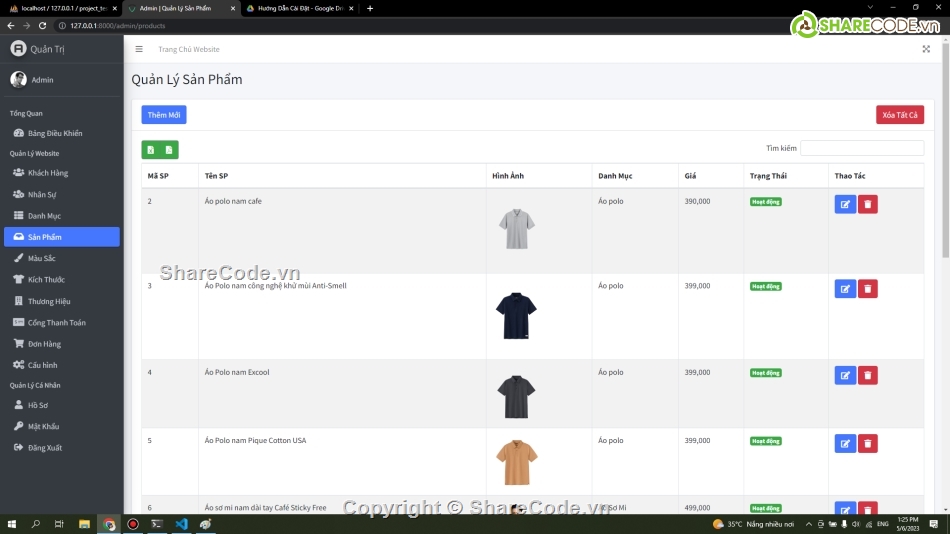Viewport: 950px width, 534px height.
Task: Edit product Áo Polo nam Pique Cotton USA
Action: coord(845,444)
